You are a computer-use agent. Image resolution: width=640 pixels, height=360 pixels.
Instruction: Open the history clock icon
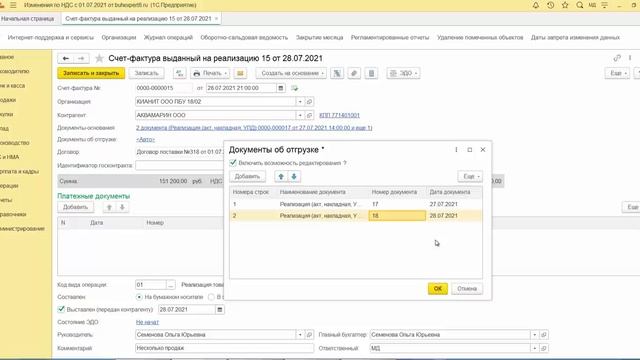550,5
